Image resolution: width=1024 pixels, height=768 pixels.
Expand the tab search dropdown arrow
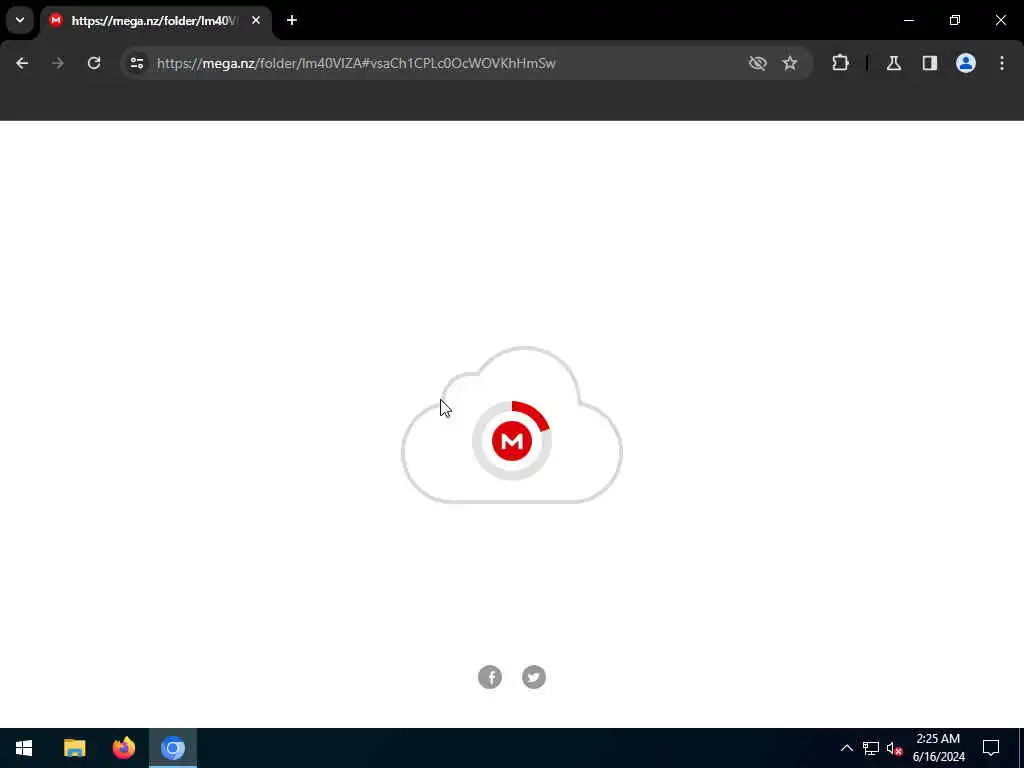coord(20,20)
